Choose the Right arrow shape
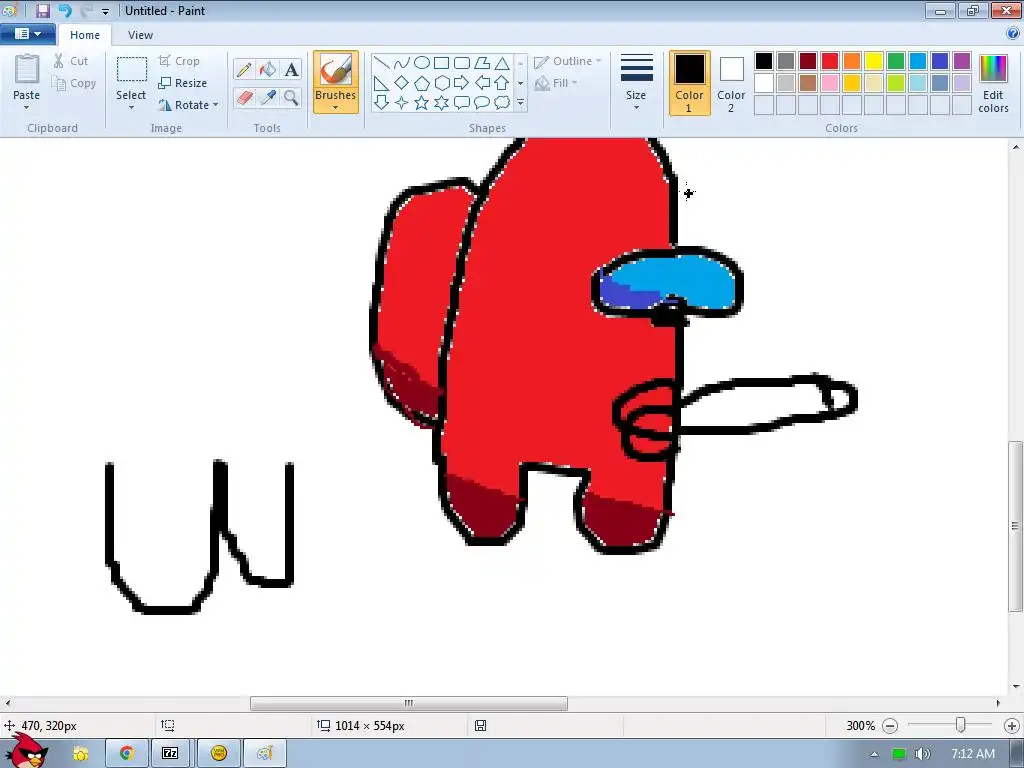Image resolution: width=1024 pixels, height=768 pixels. (x=462, y=83)
